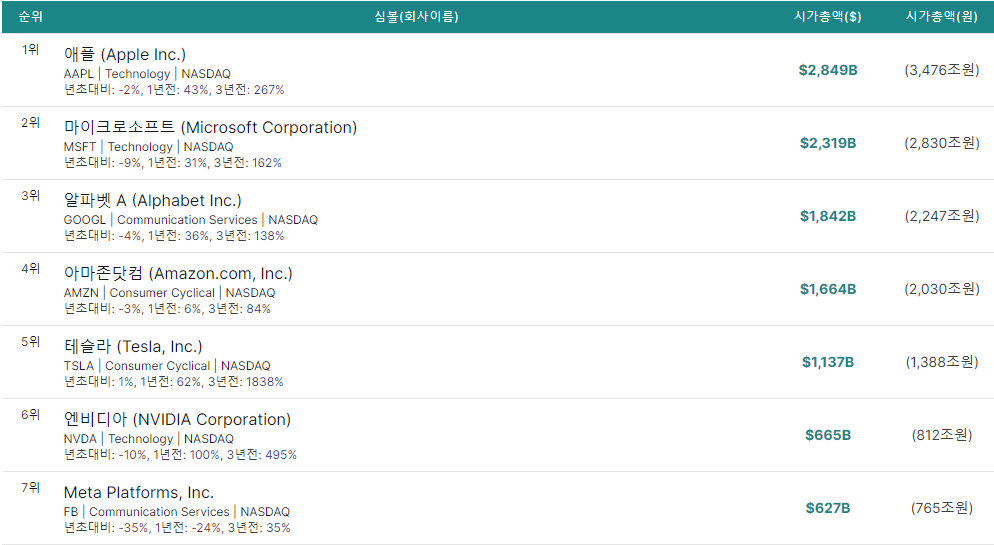Click the (812조원) won value

pyautogui.click(x=942, y=435)
